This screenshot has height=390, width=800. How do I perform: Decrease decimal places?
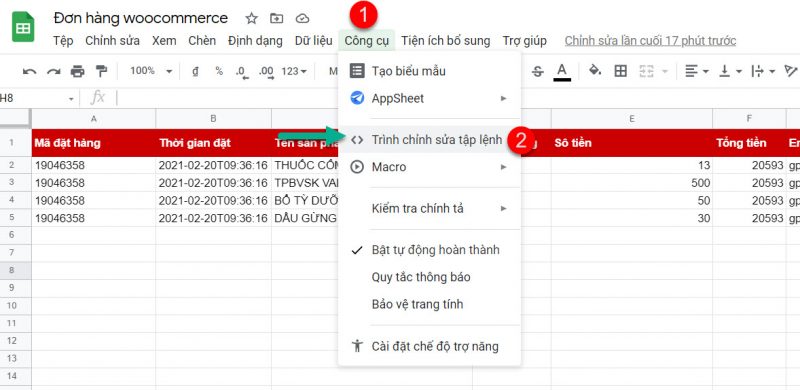point(242,72)
